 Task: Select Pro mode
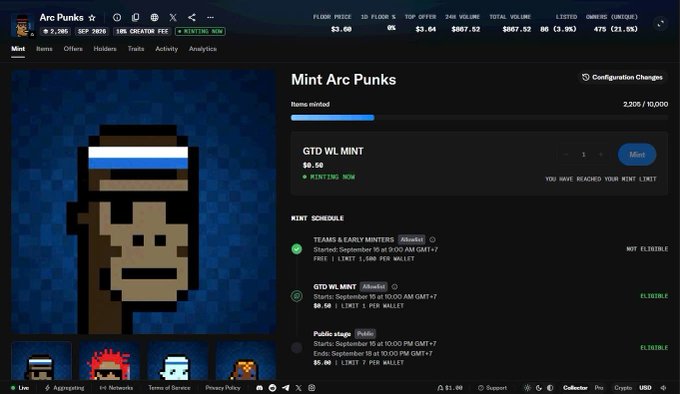[599, 388]
